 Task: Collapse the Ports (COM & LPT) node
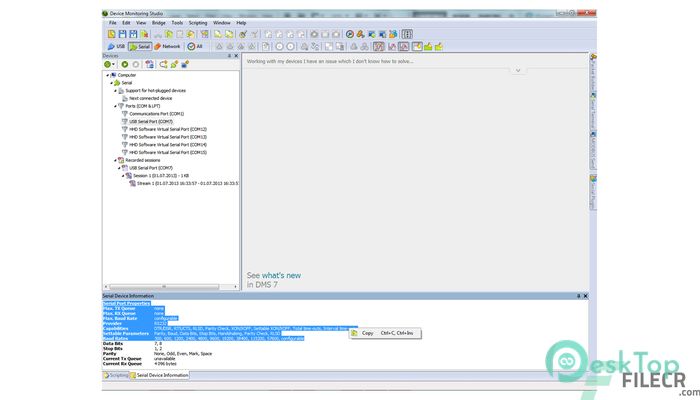[x=115, y=106]
